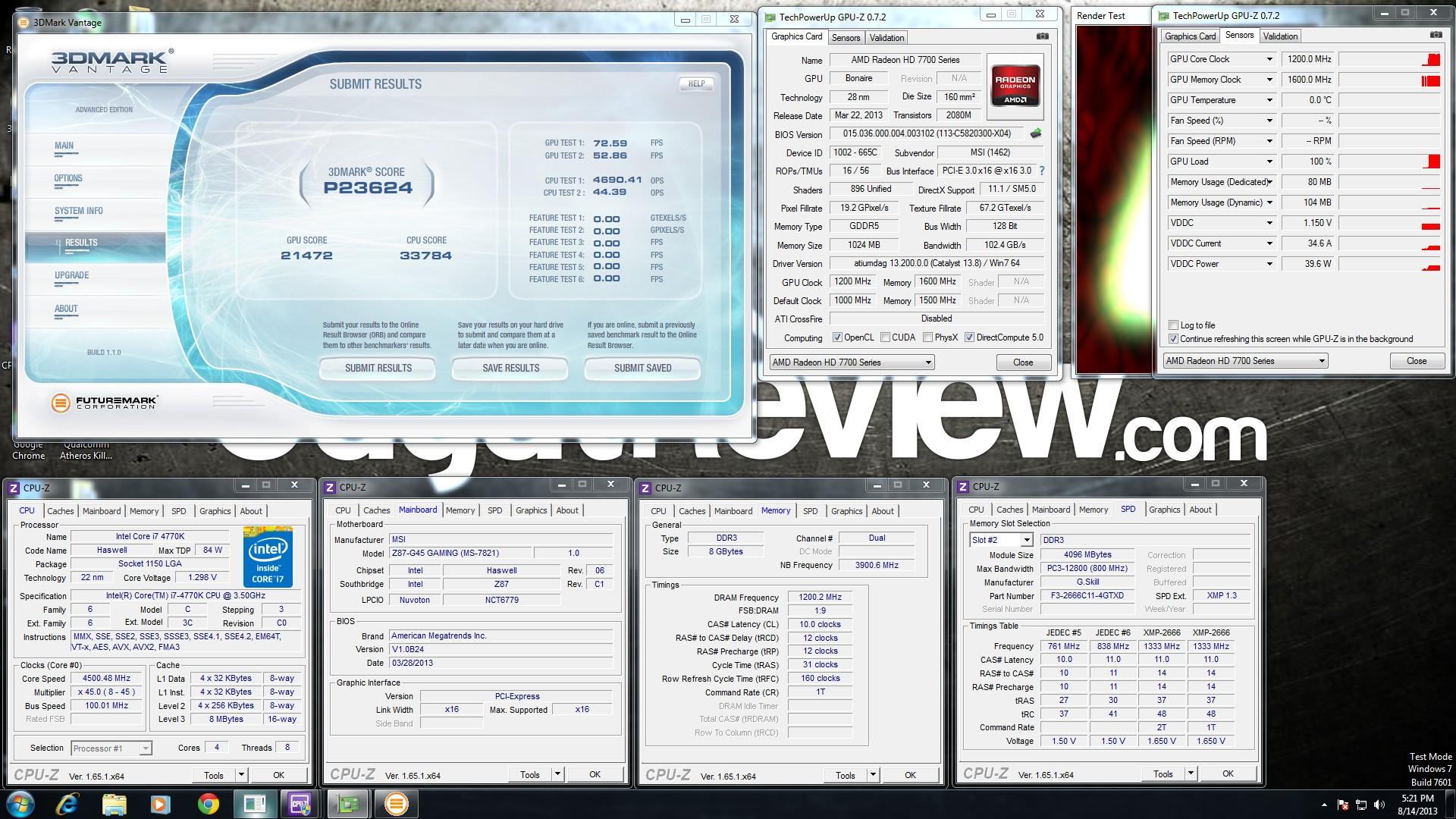Click Close in the GPU-Z Graphics Card window
Image resolution: width=1456 pixels, height=819 pixels.
point(1023,362)
